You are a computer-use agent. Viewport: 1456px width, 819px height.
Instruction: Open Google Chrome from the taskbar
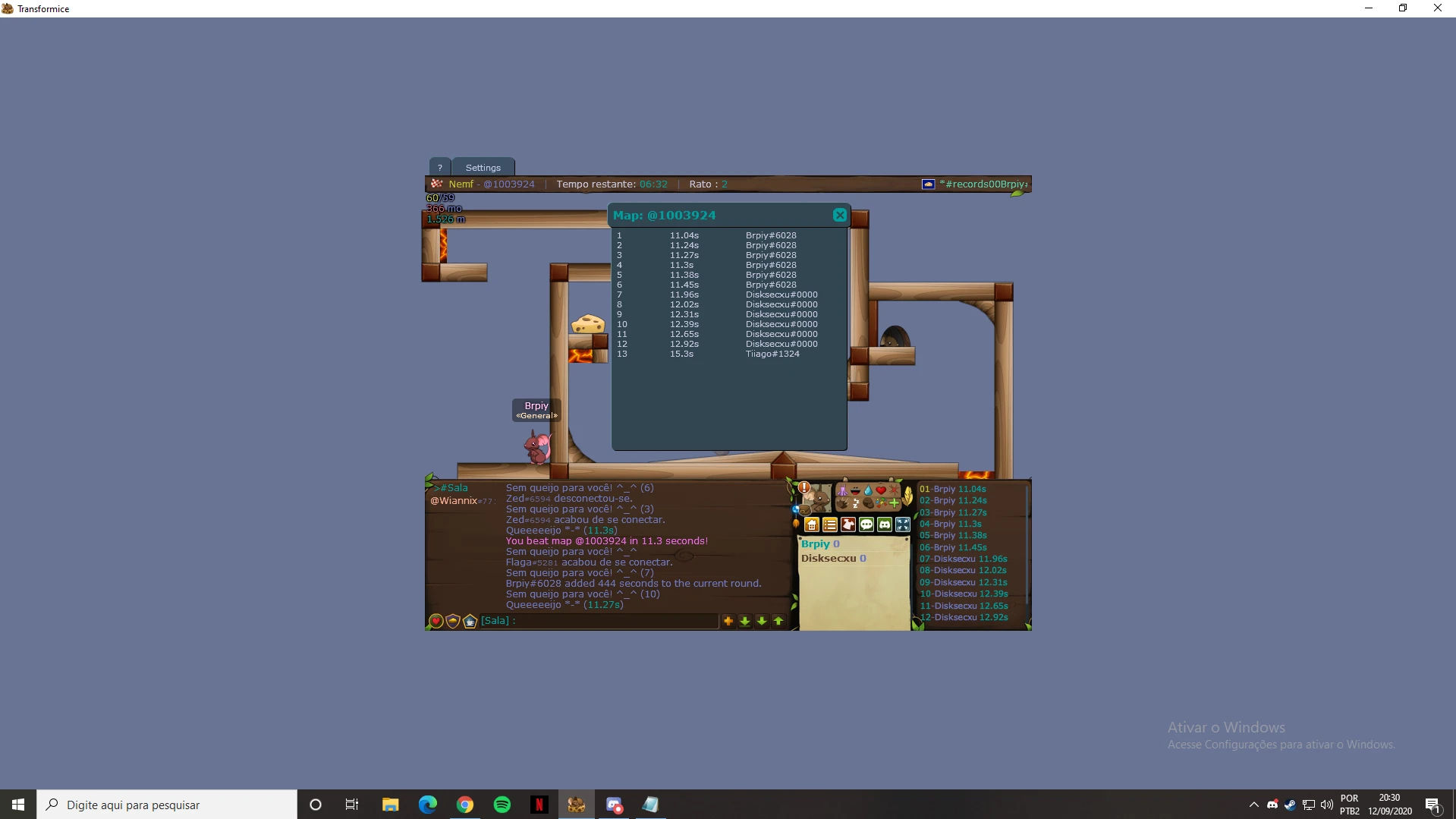tap(465, 805)
